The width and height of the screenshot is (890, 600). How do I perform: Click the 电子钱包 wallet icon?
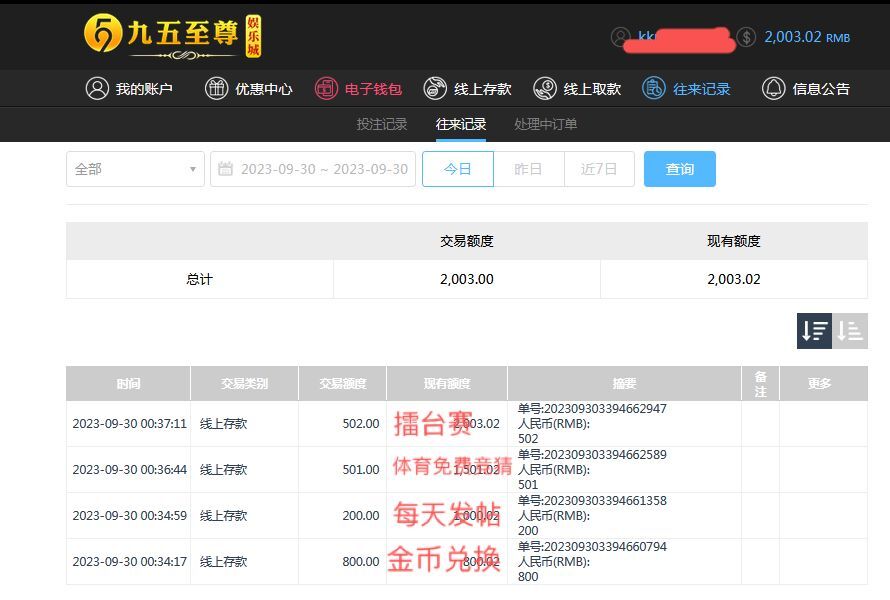point(326,89)
